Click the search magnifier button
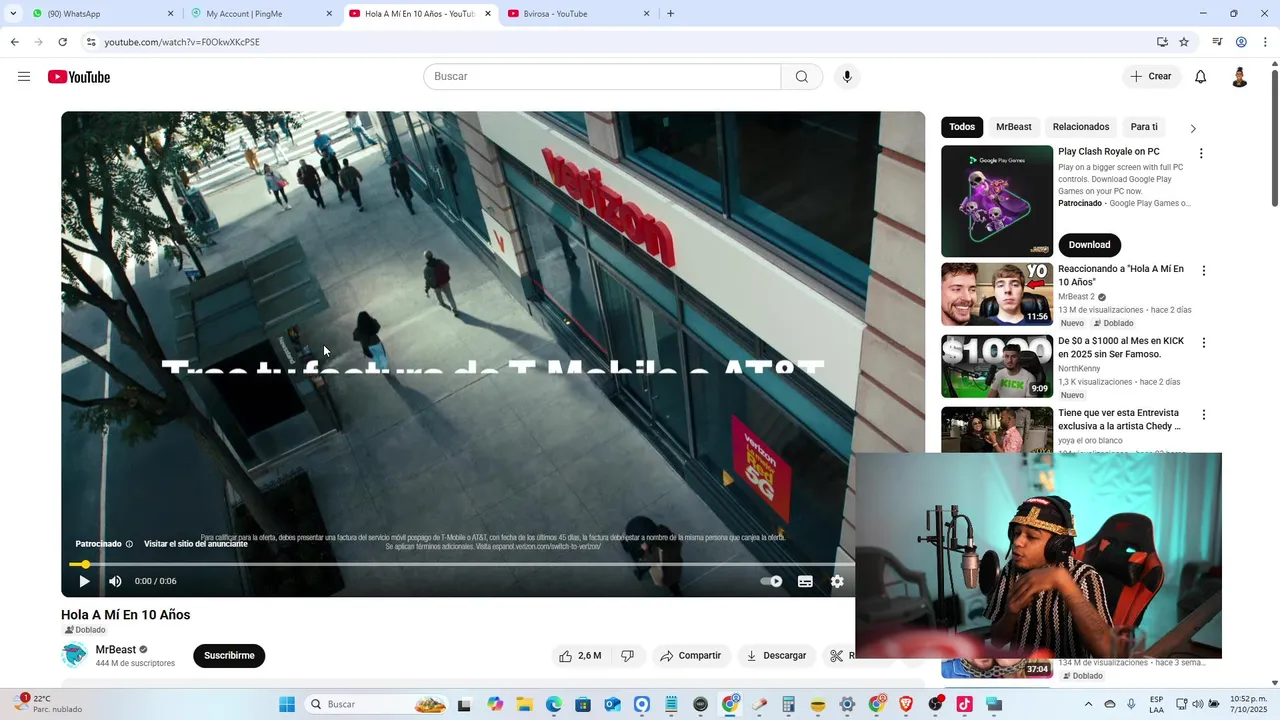 [802, 77]
